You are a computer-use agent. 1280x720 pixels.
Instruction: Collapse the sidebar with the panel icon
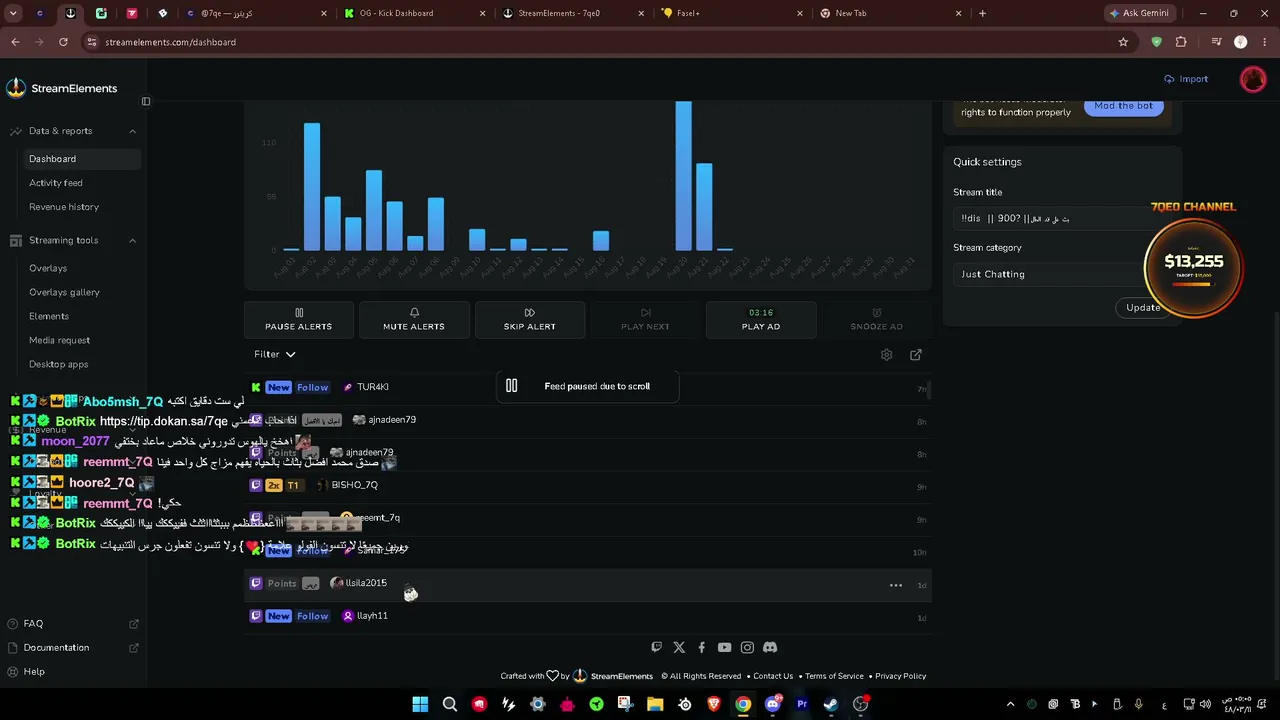146,101
